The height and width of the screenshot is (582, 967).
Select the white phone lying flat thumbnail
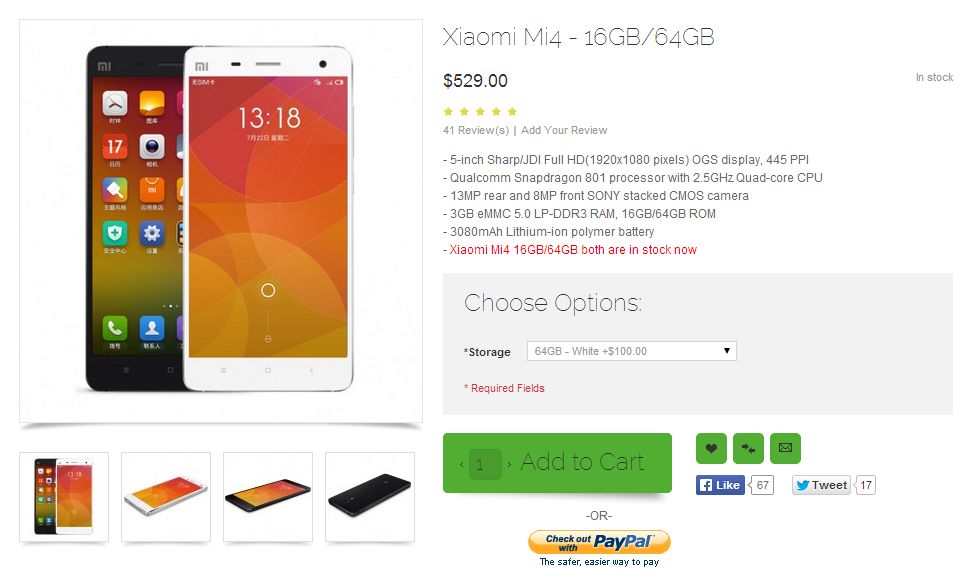166,497
